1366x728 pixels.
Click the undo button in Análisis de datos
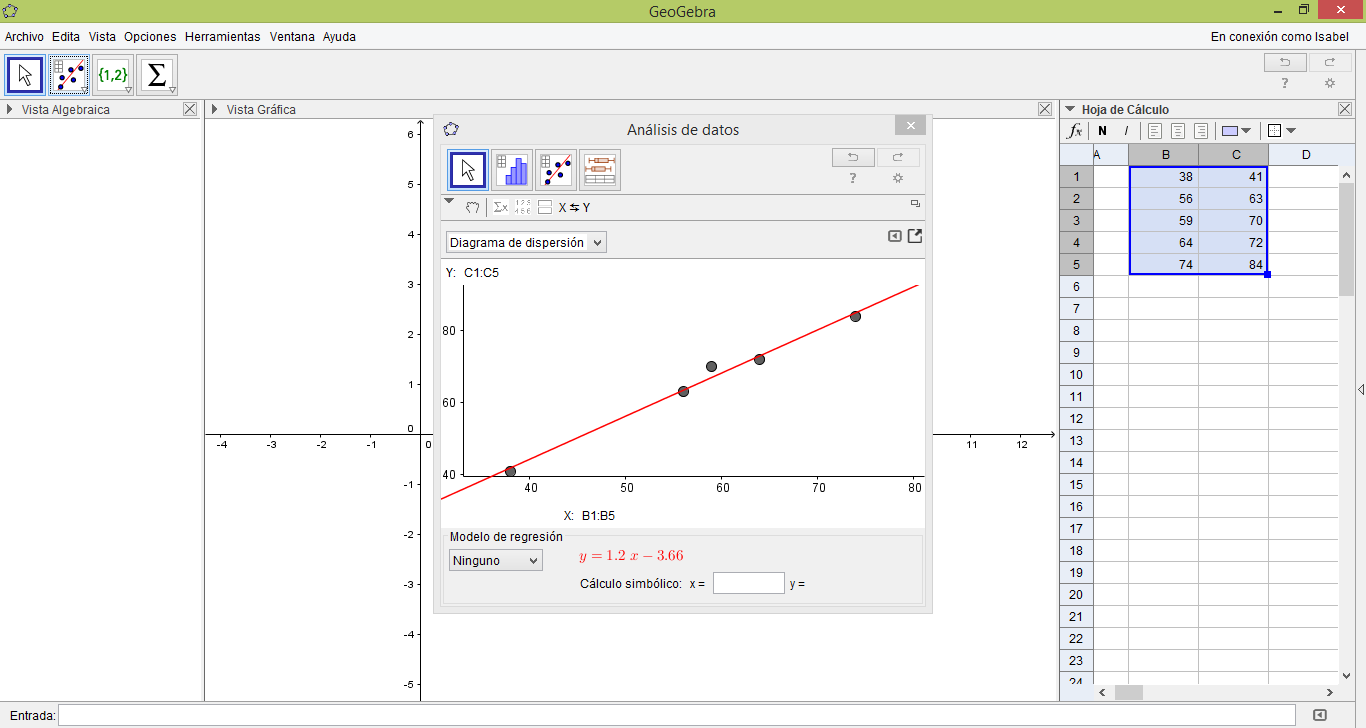(x=852, y=157)
